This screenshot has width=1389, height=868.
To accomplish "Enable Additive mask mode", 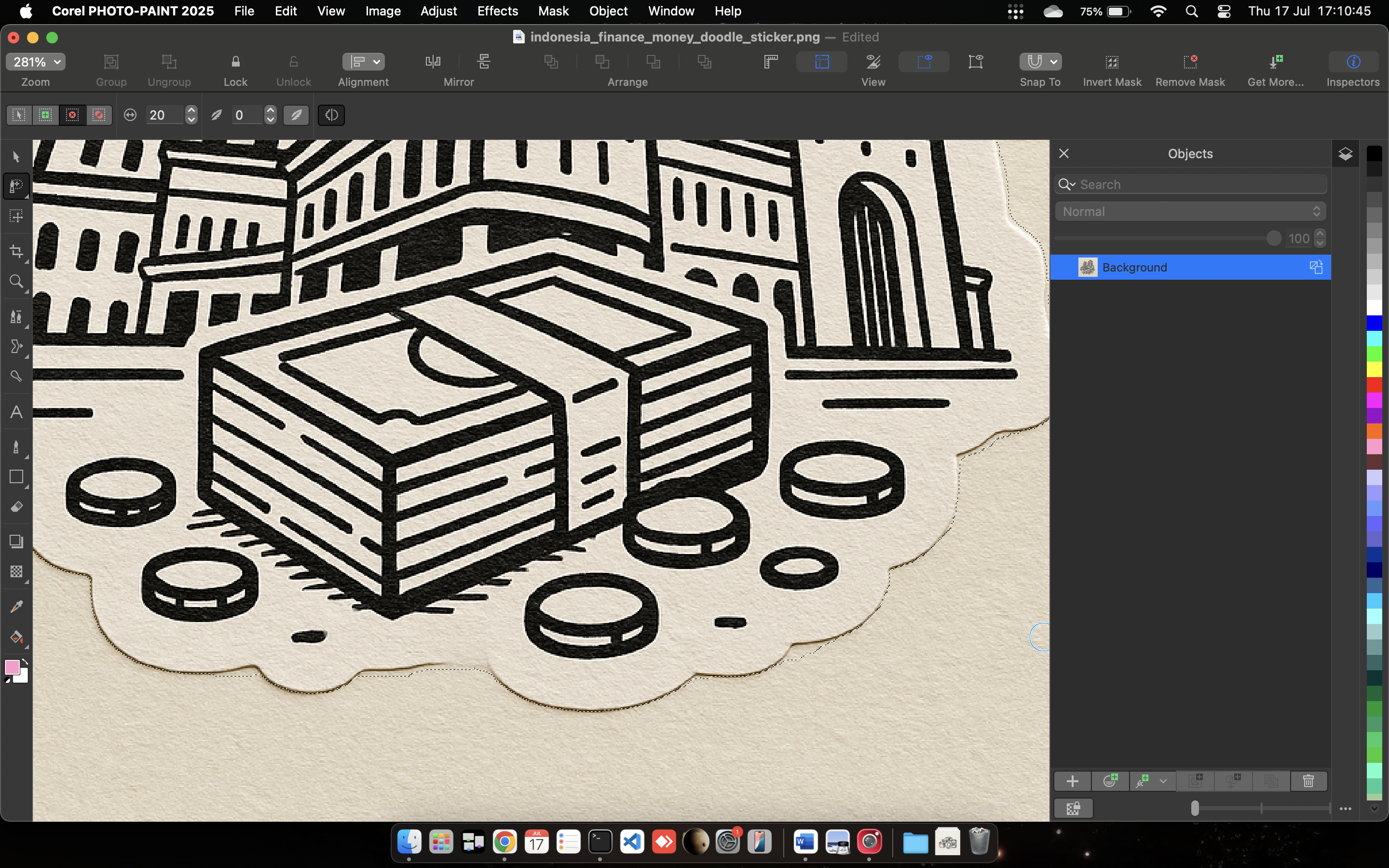I will coord(45,115).
